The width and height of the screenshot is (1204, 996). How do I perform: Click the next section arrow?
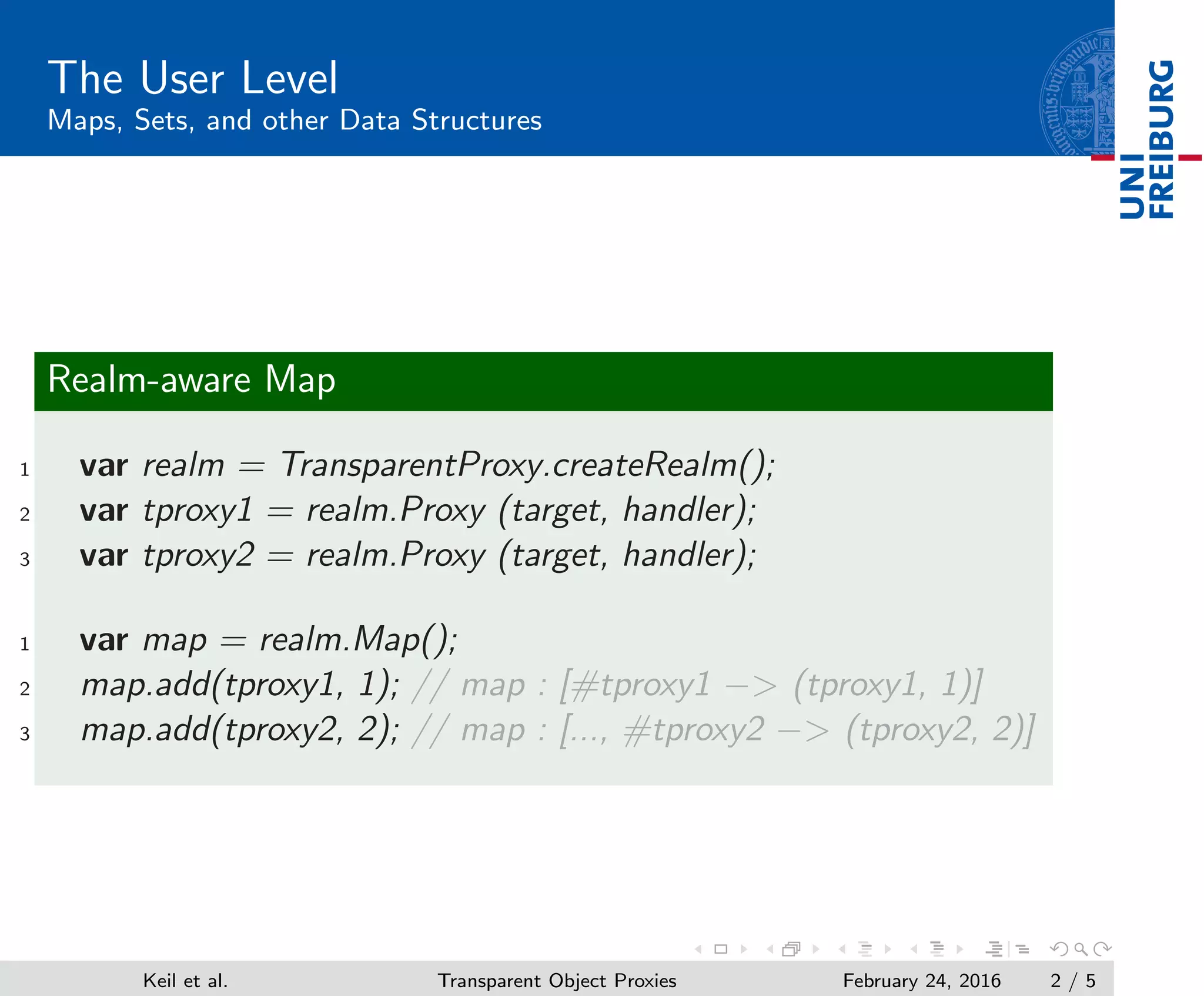pyautogui.click(x=959, y=949)
